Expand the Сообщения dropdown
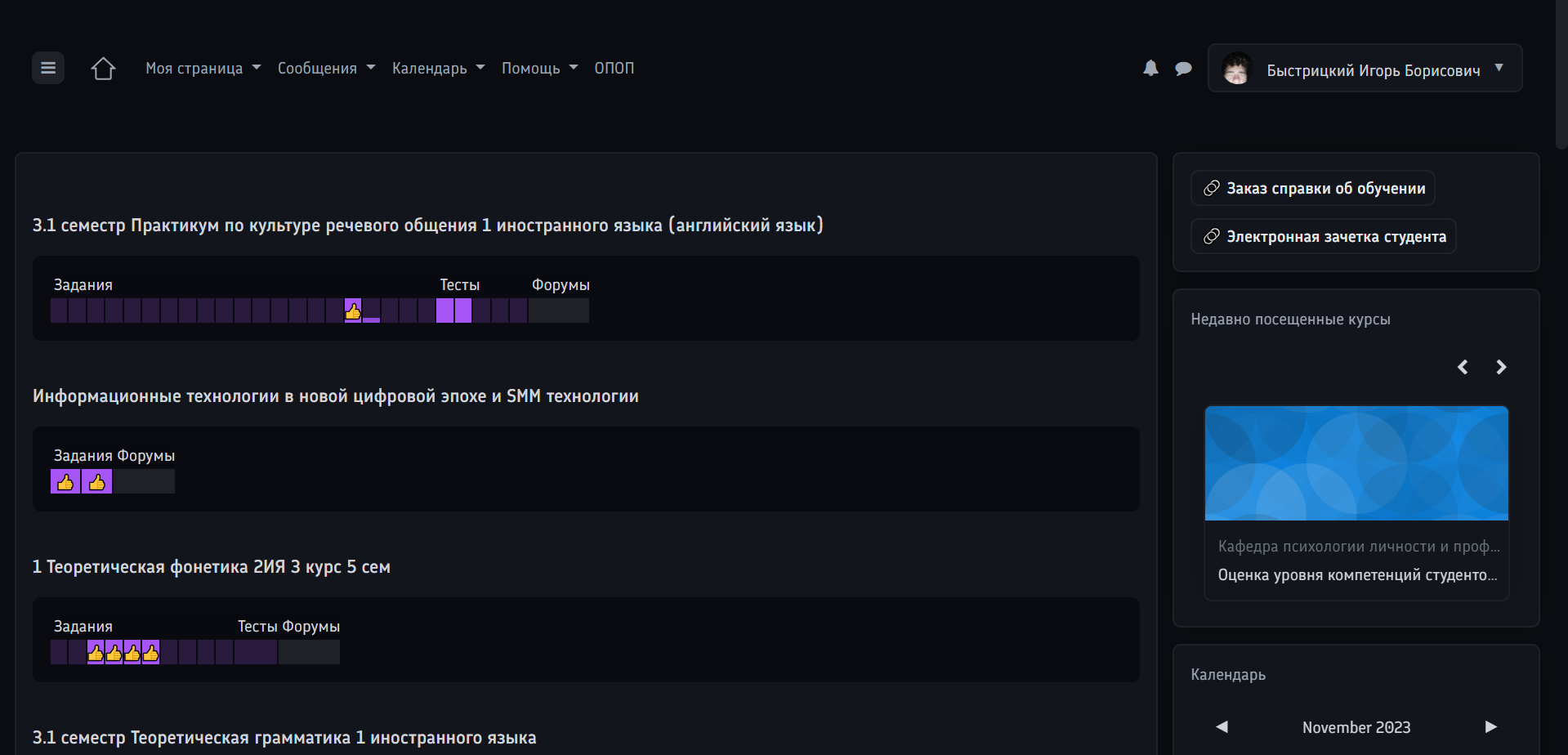Image resolution: width=1568 pixels, height=755 pixels. [x=326, y=69]
